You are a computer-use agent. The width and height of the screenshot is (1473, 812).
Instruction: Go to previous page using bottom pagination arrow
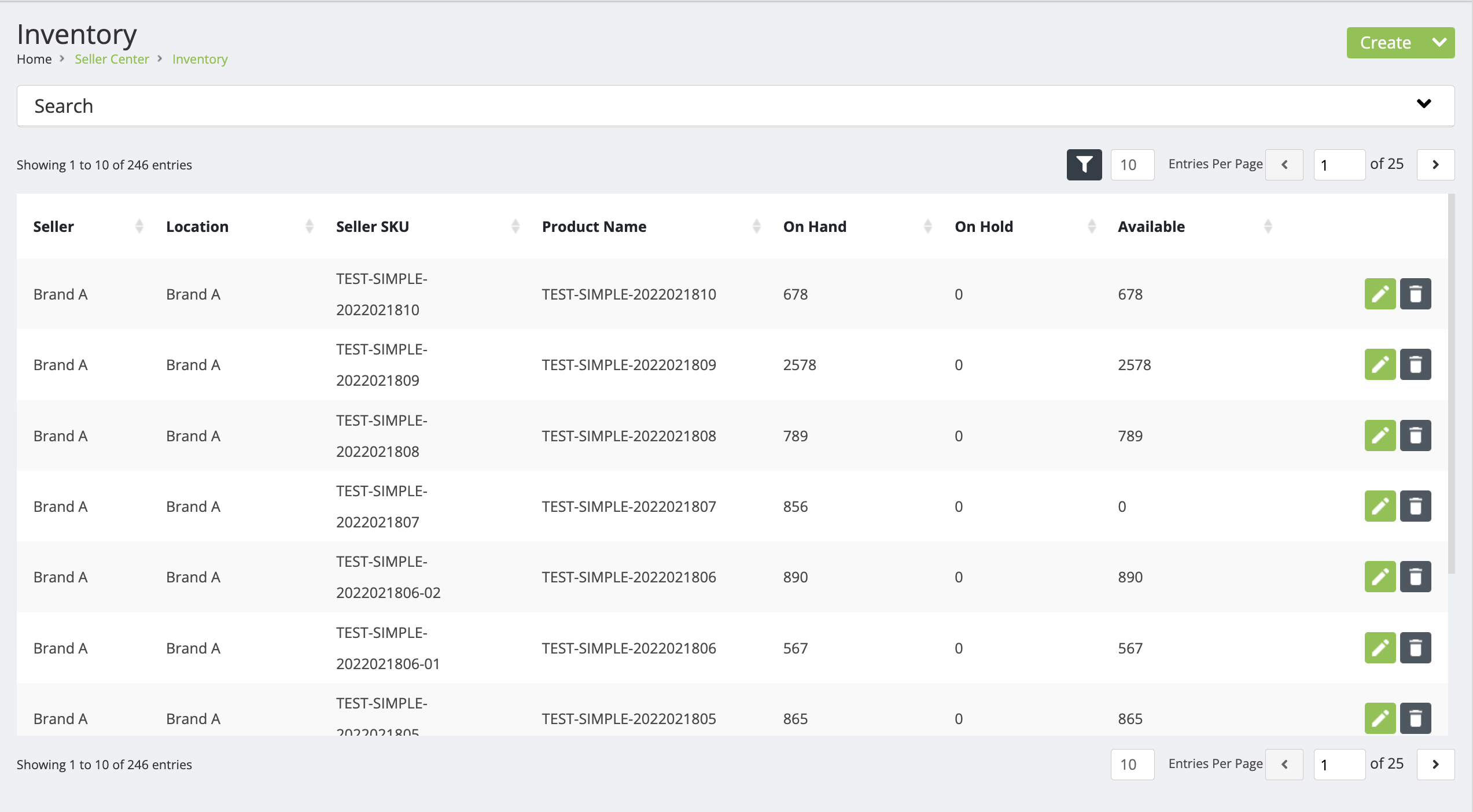point(1284,765)
